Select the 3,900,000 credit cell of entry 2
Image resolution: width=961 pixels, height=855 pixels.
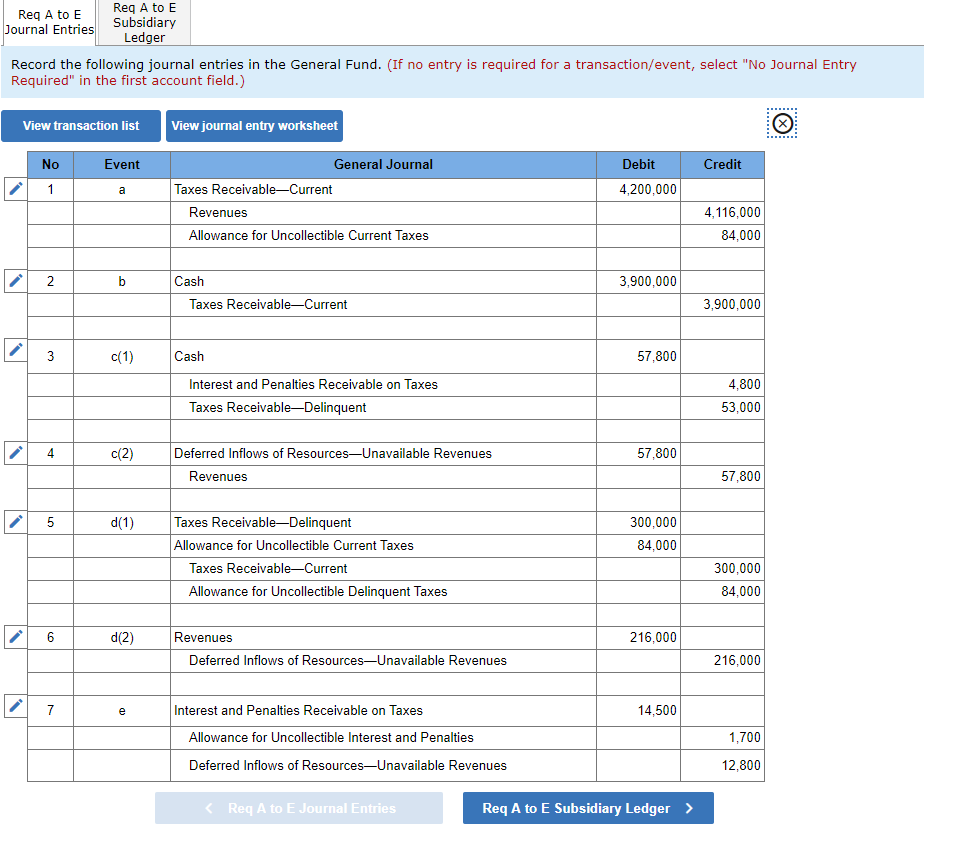pos(722,304)
